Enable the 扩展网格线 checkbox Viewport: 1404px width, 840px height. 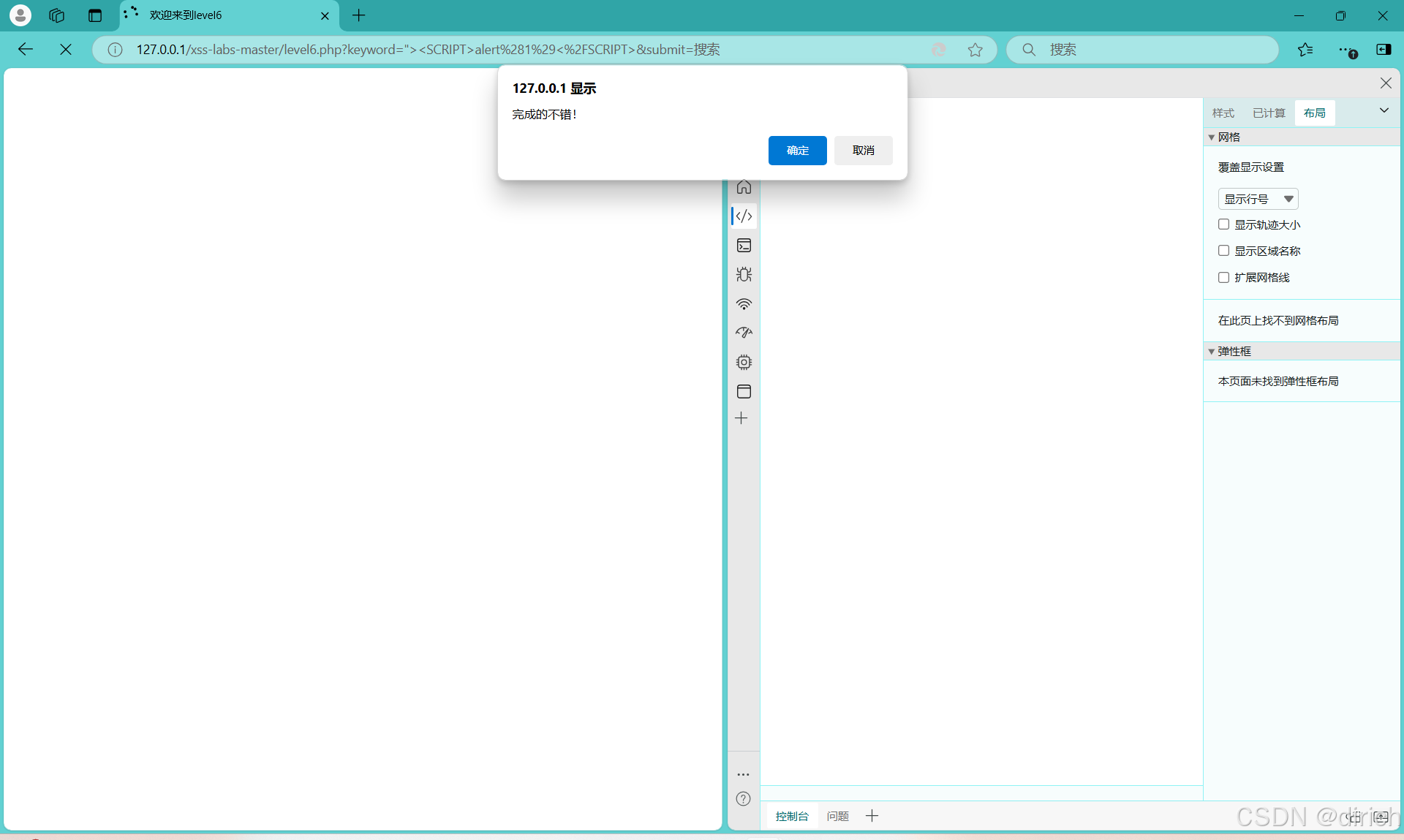tap(1223, 277)
